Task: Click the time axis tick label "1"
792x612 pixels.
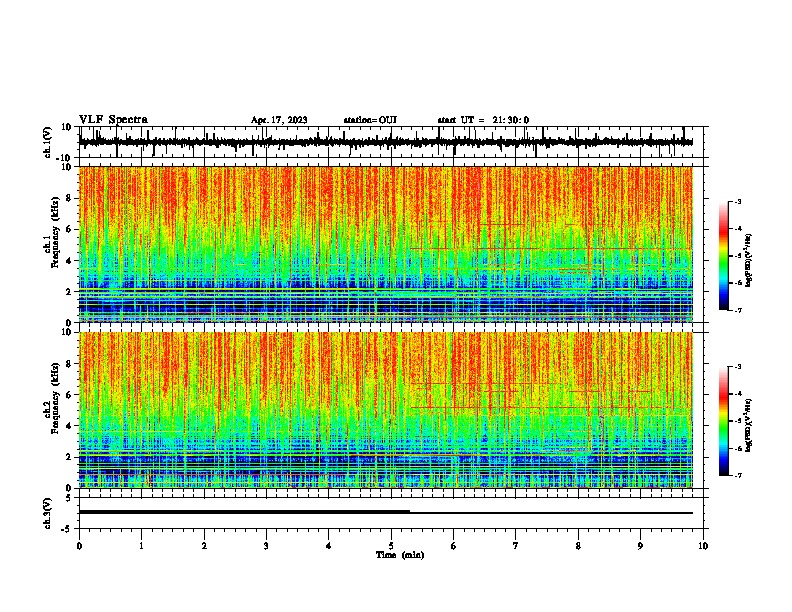Action: [141, 546]
